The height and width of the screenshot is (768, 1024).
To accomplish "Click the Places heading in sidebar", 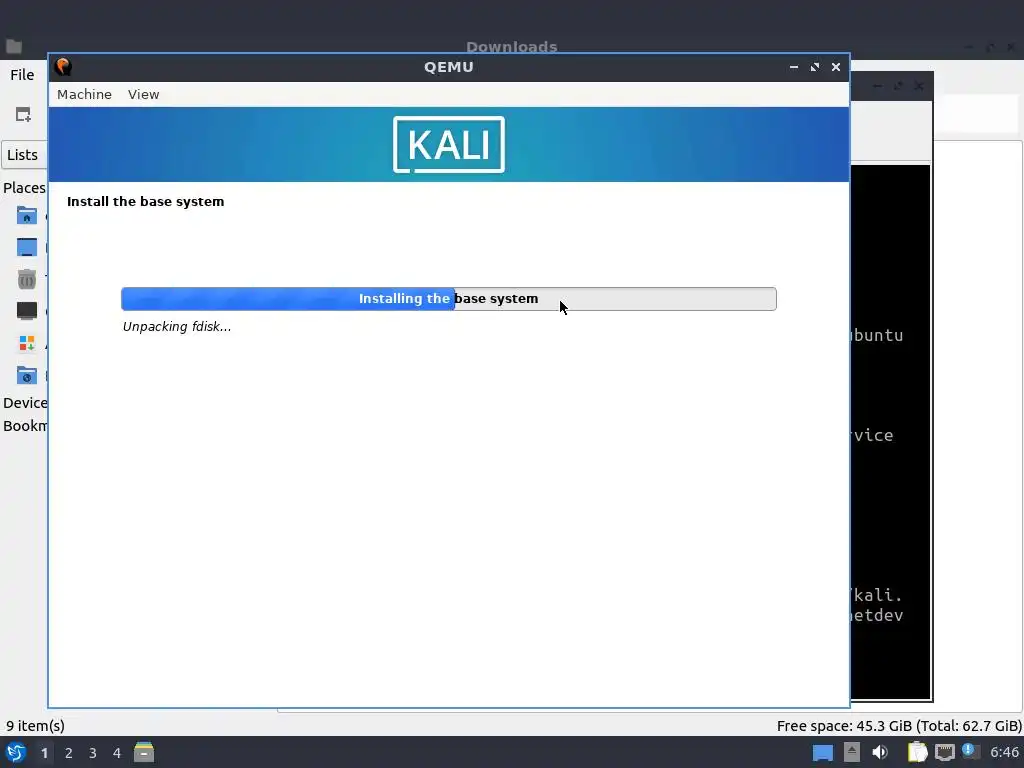I will [x=24, y=187].
